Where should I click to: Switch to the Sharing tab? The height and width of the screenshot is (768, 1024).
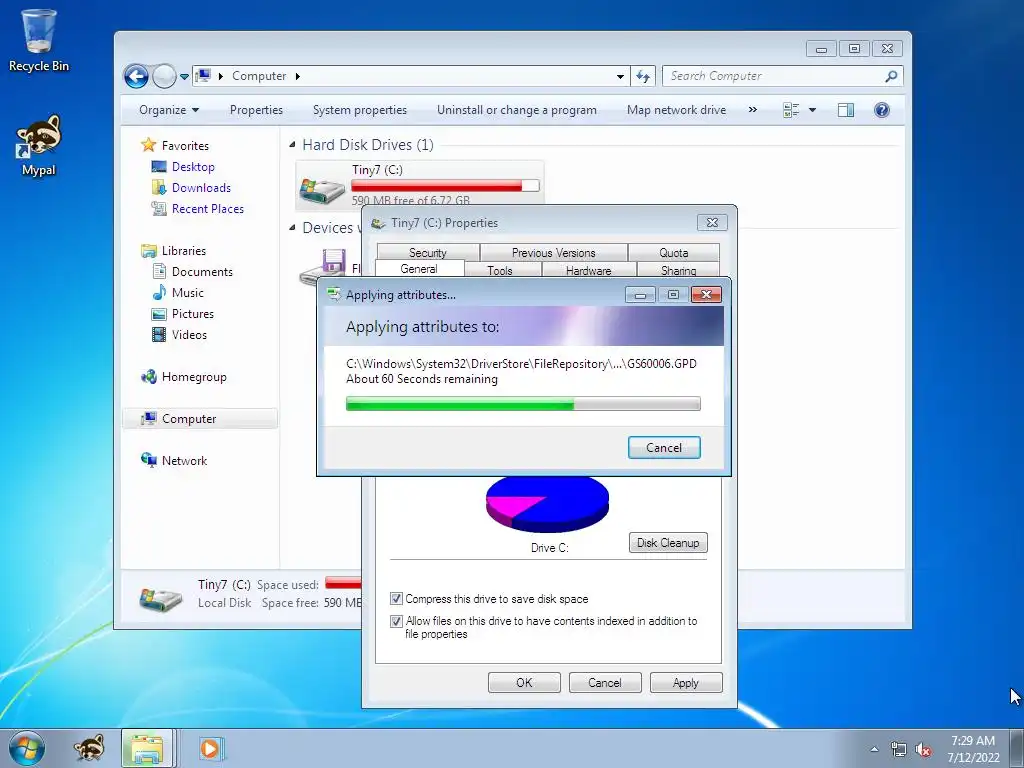point(678,270)
